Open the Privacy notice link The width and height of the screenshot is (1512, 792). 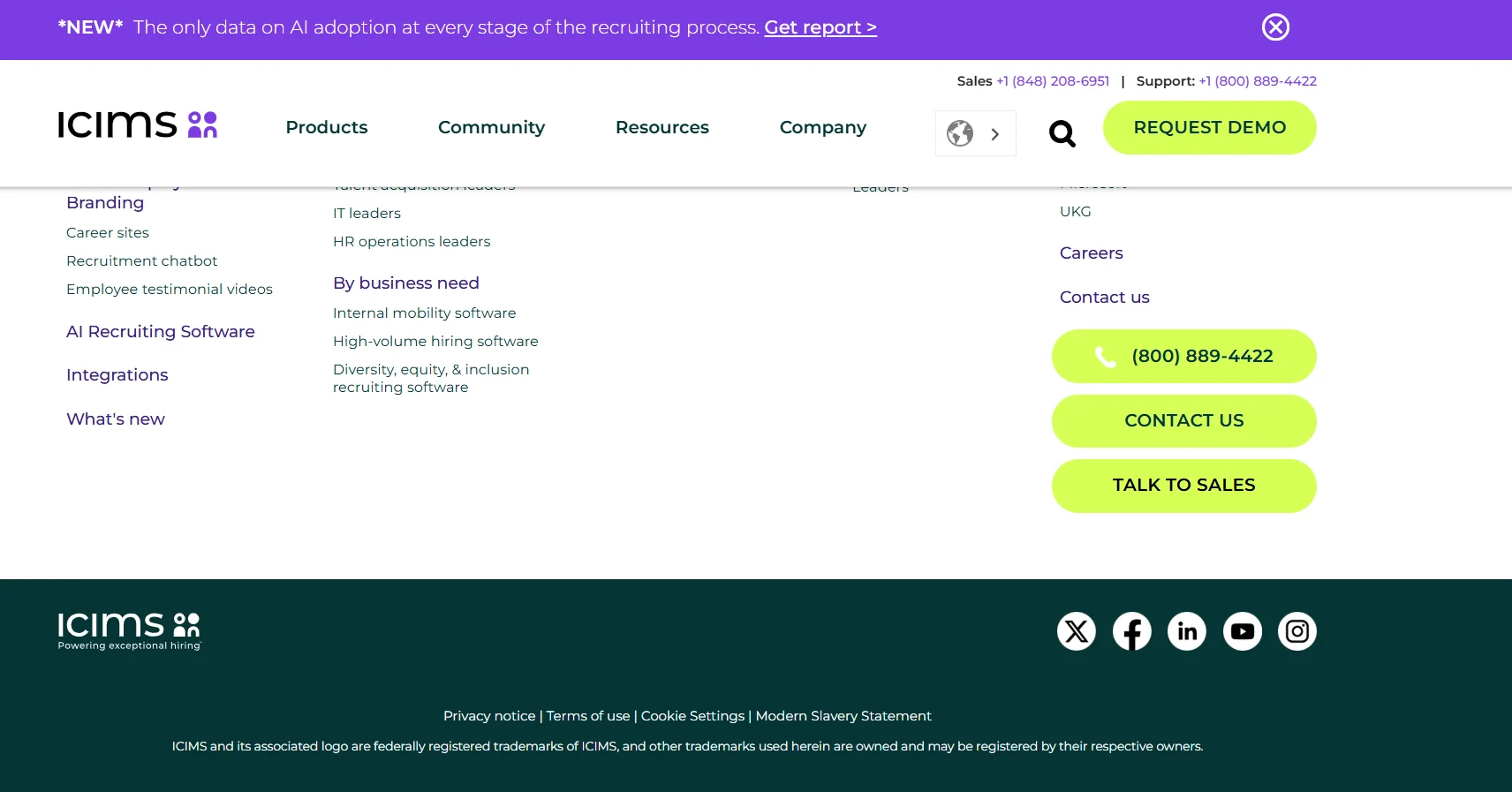tap(489, 716)
